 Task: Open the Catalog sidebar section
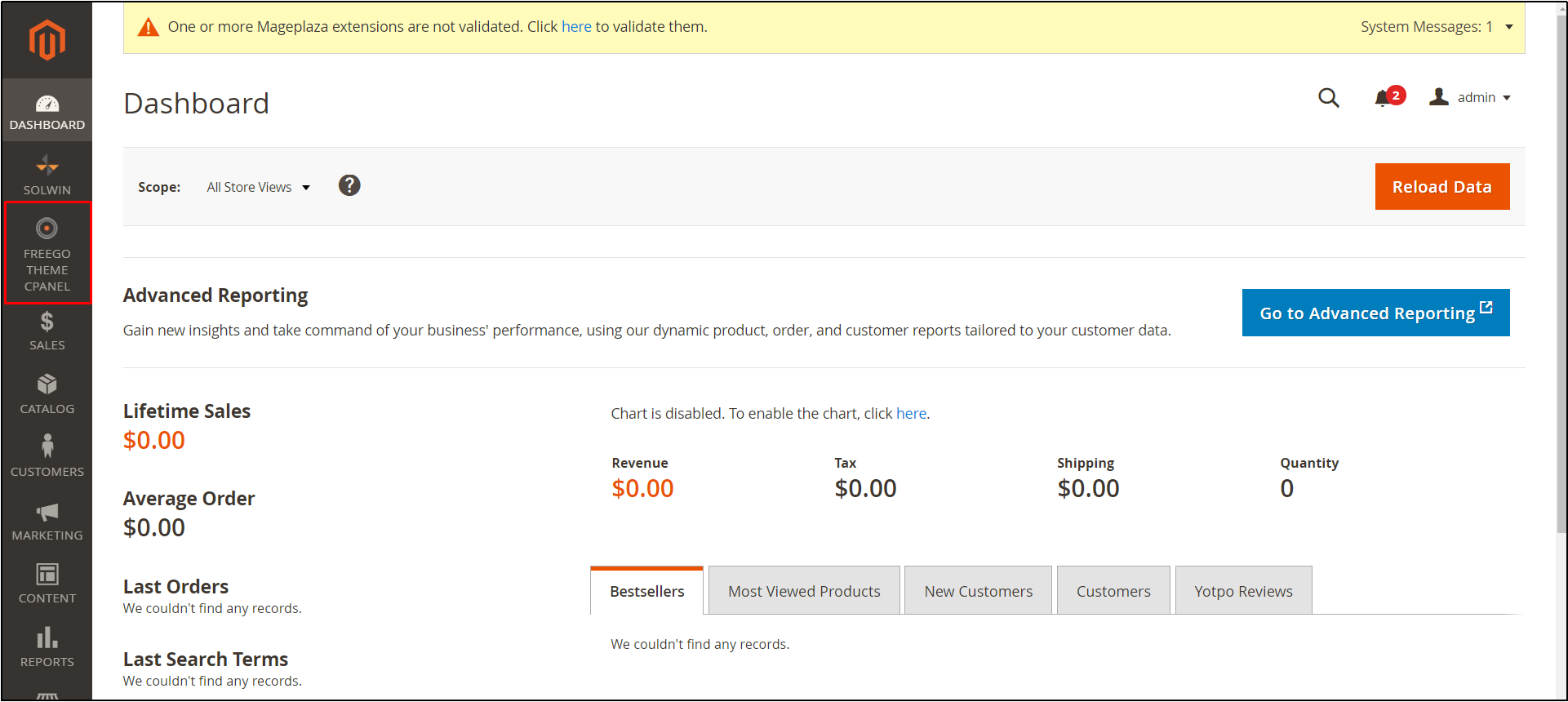pos(47,394)
